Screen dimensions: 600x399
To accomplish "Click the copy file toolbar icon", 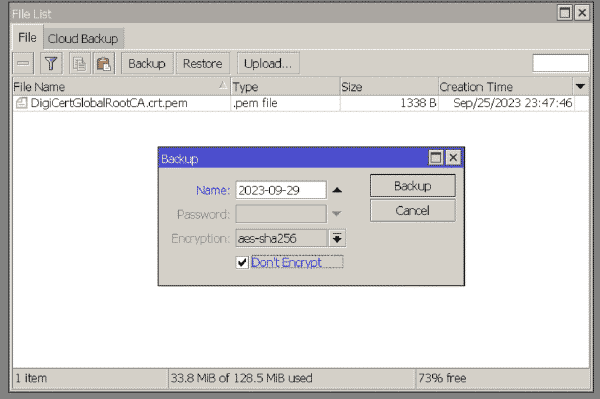I will 80,63.
